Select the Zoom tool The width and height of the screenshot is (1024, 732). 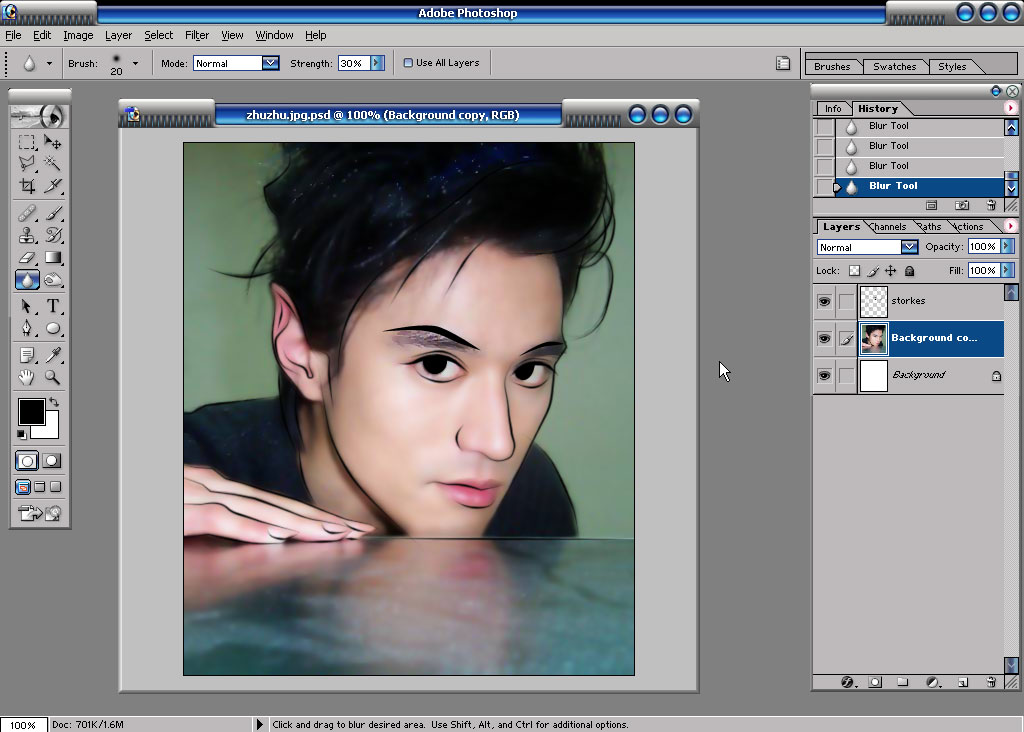pos(52,377)
